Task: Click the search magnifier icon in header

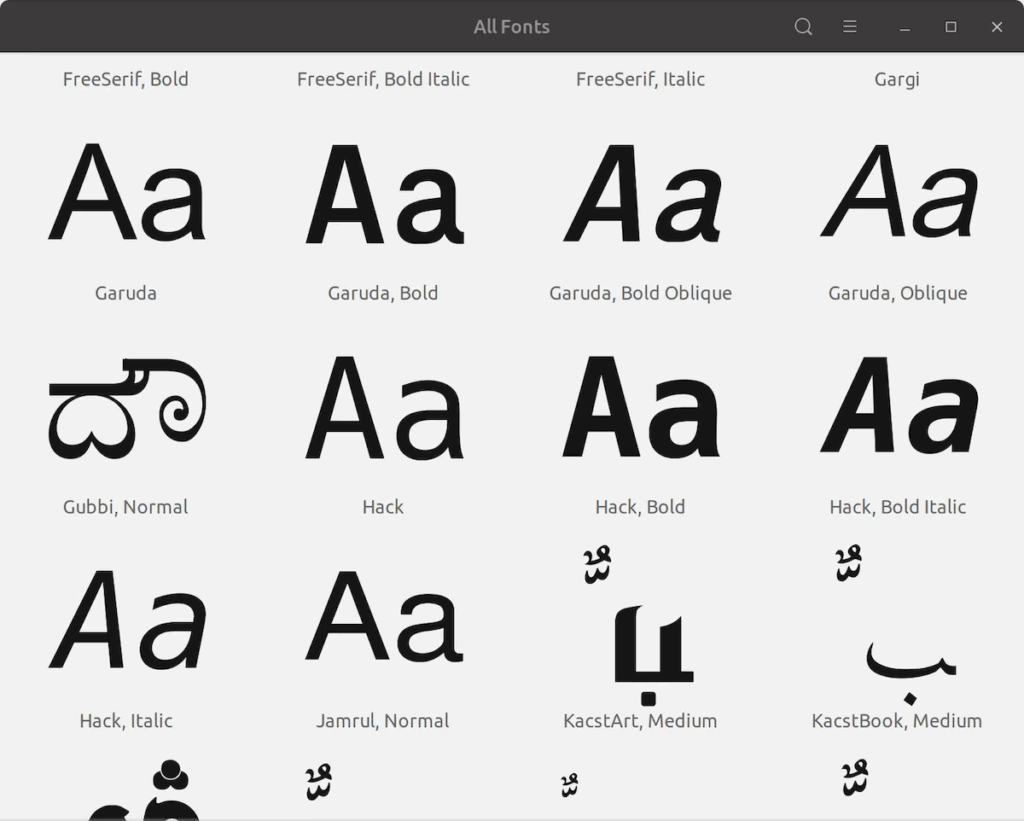Action: click(803, 27)
